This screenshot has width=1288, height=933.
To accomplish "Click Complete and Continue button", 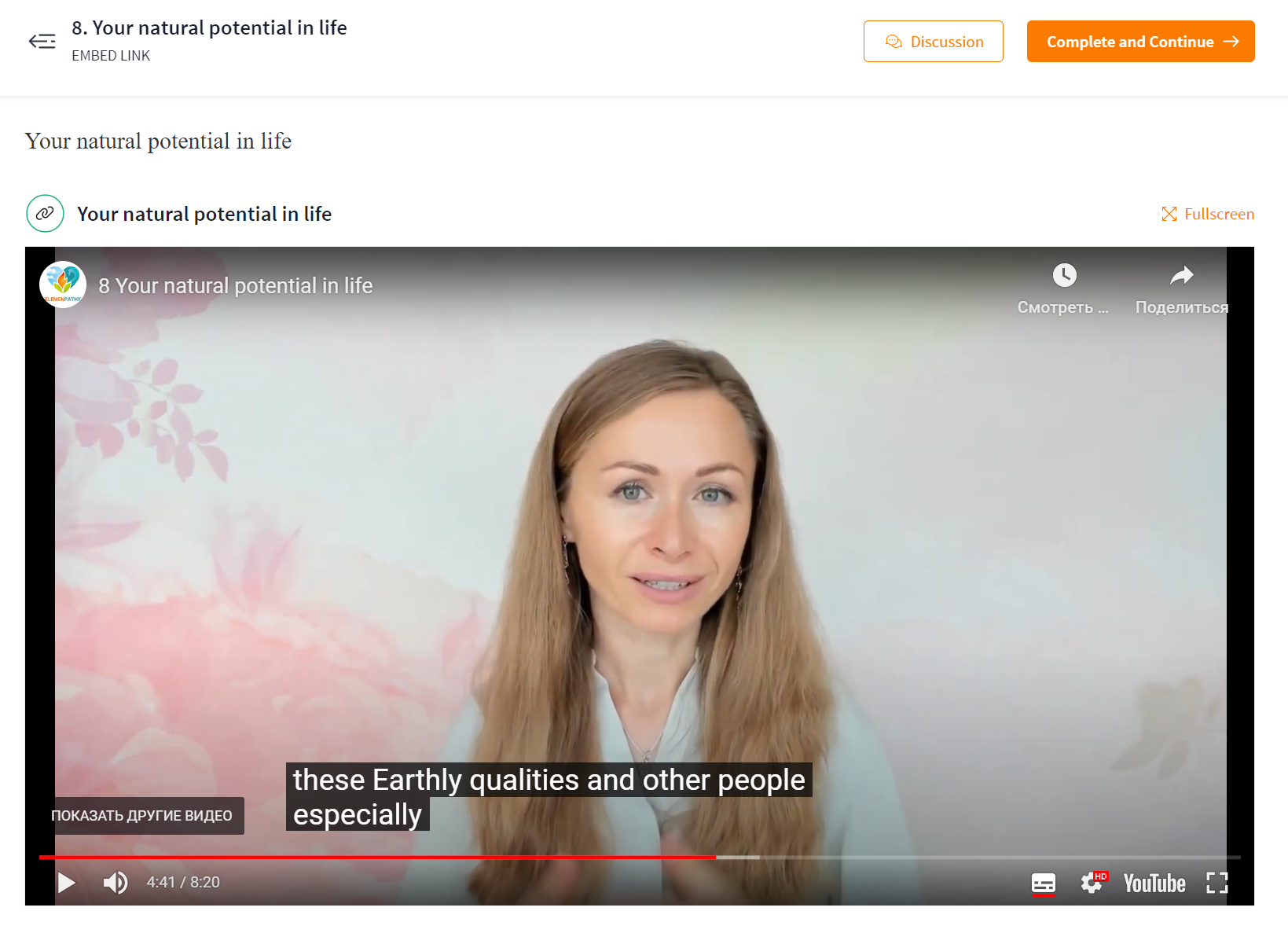I will [x=1140, y=42].
